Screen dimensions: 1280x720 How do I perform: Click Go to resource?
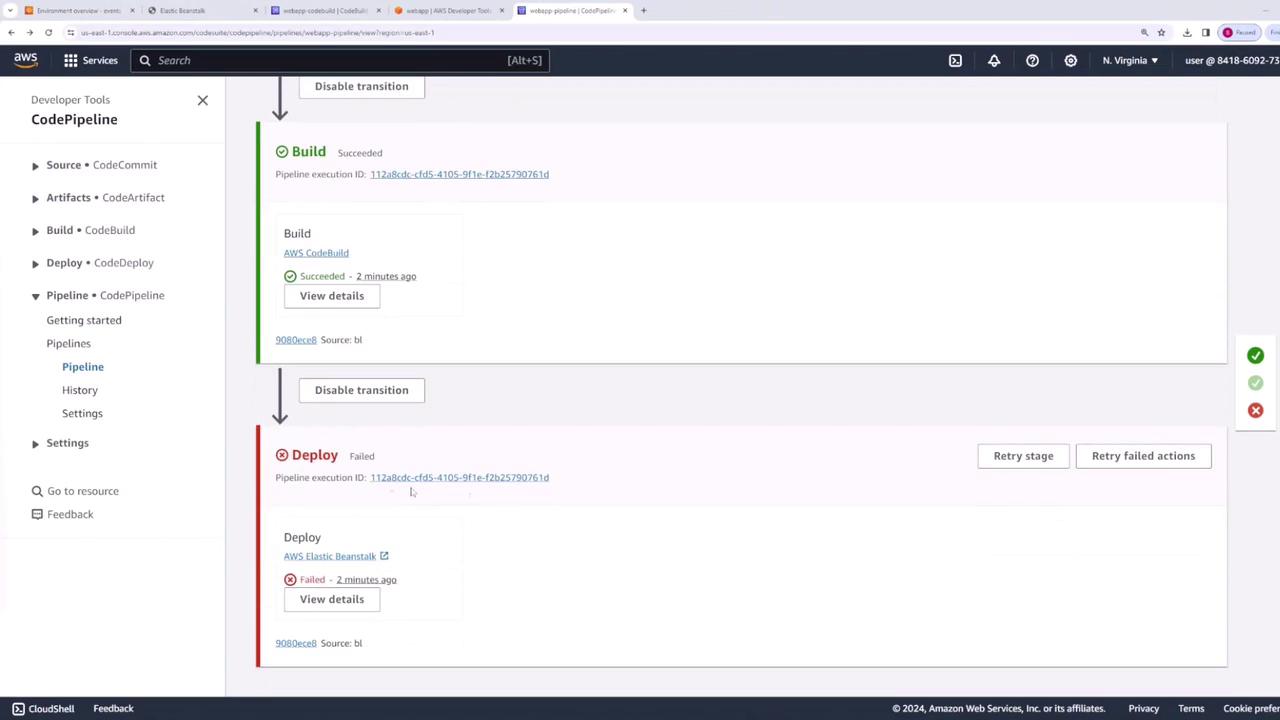click(83, 491)
